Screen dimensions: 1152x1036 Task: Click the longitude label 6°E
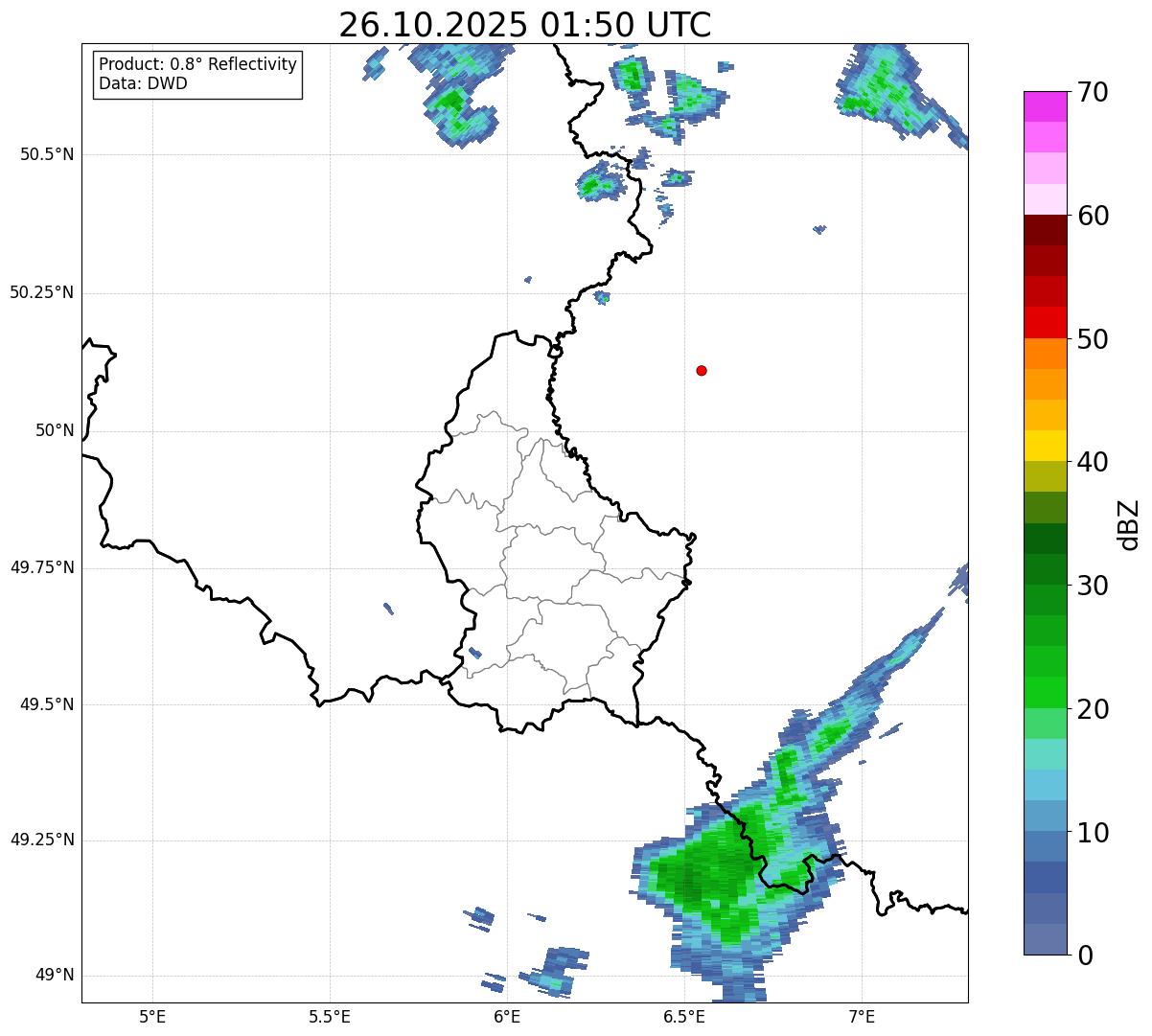(x=507, y=1016)
